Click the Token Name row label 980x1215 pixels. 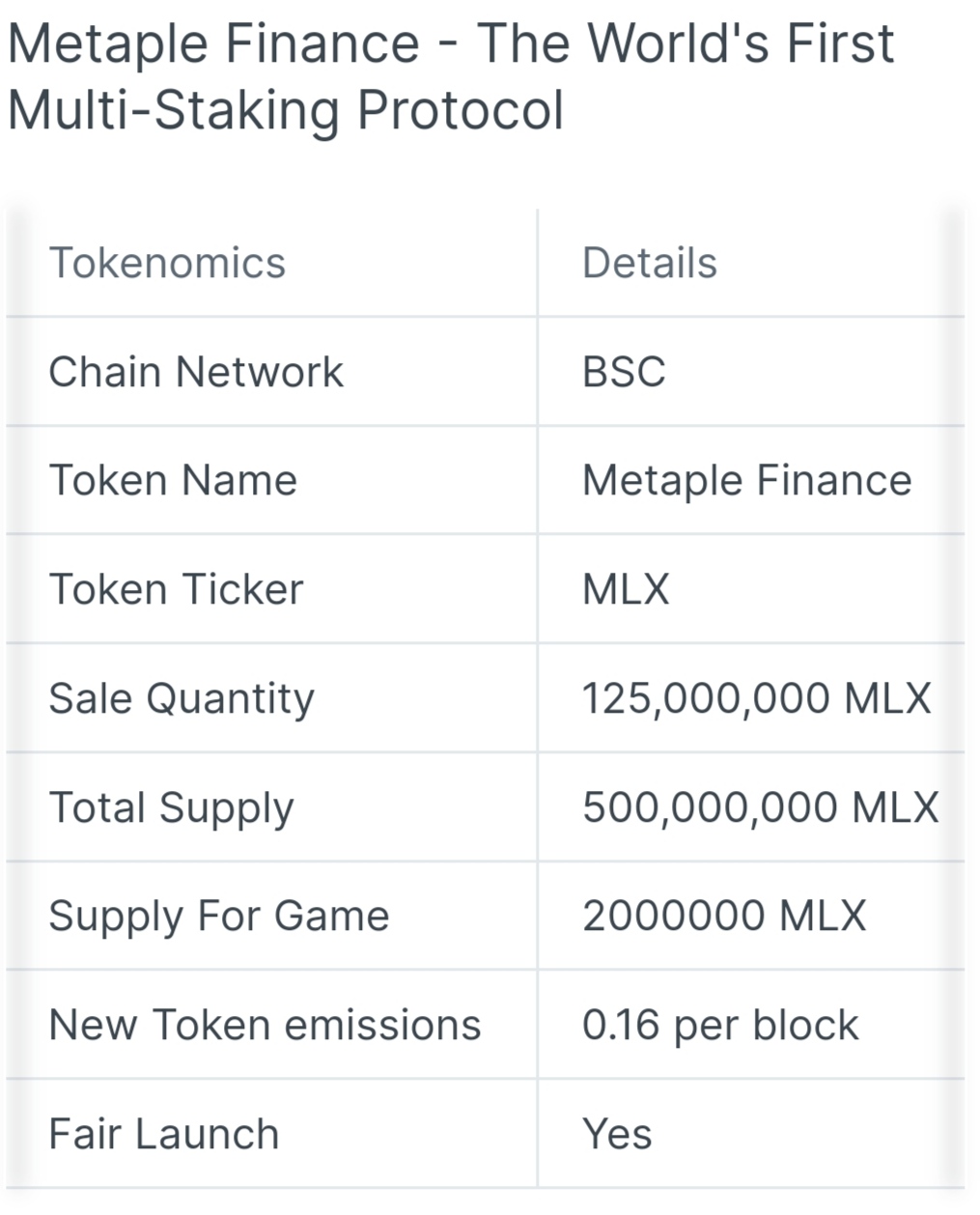pos(173,480)
